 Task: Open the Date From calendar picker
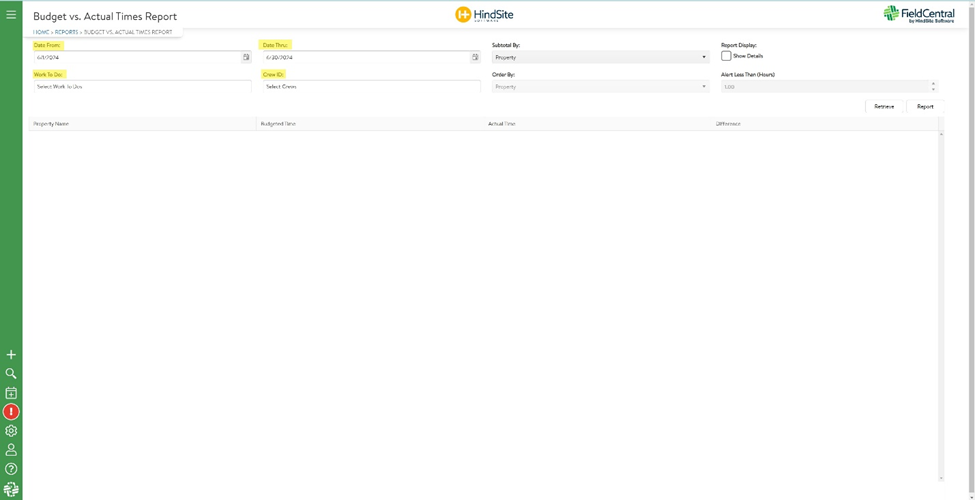(x=246, y=57)
